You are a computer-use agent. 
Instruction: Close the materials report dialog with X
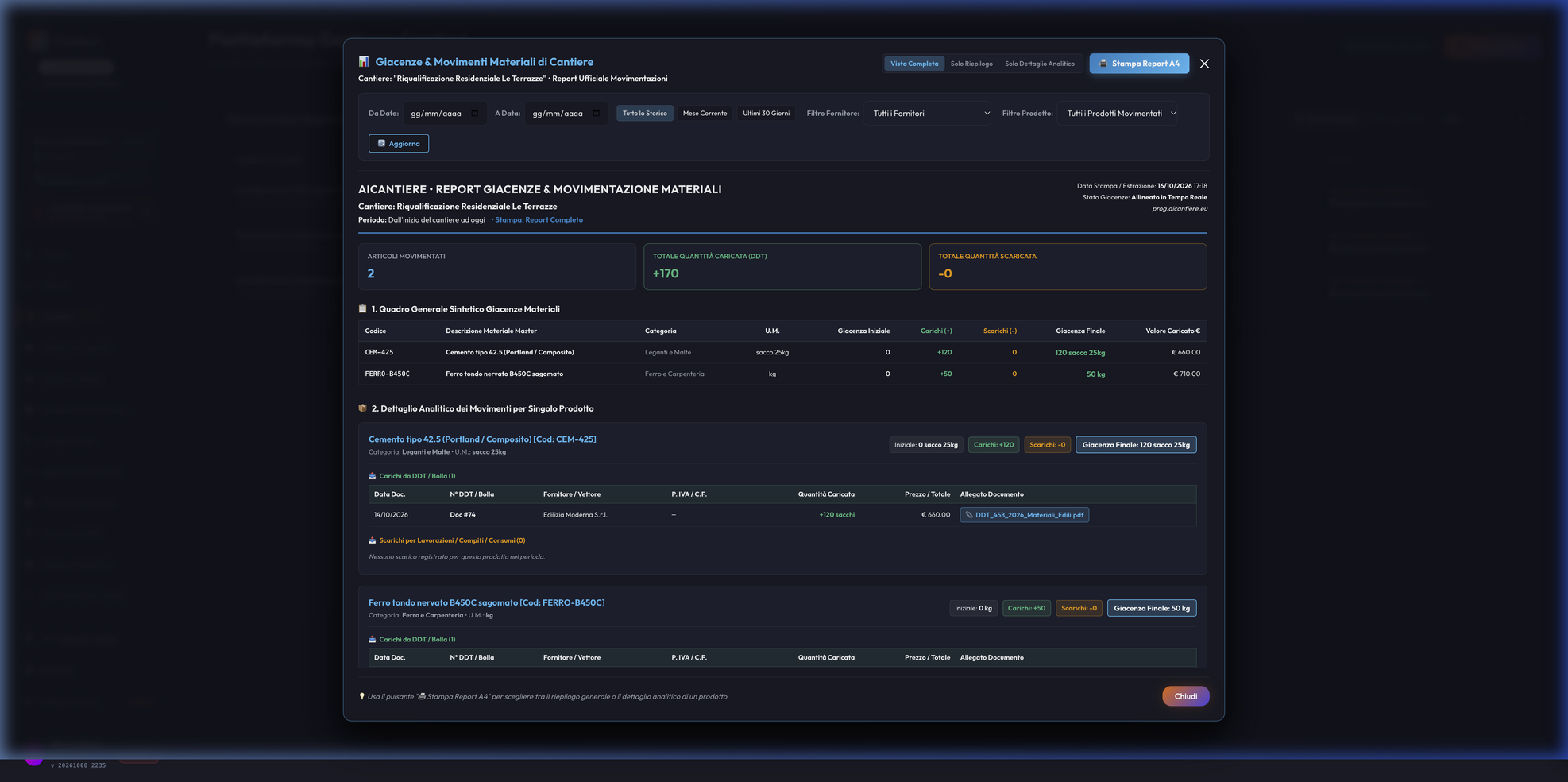pos(1204,64)
